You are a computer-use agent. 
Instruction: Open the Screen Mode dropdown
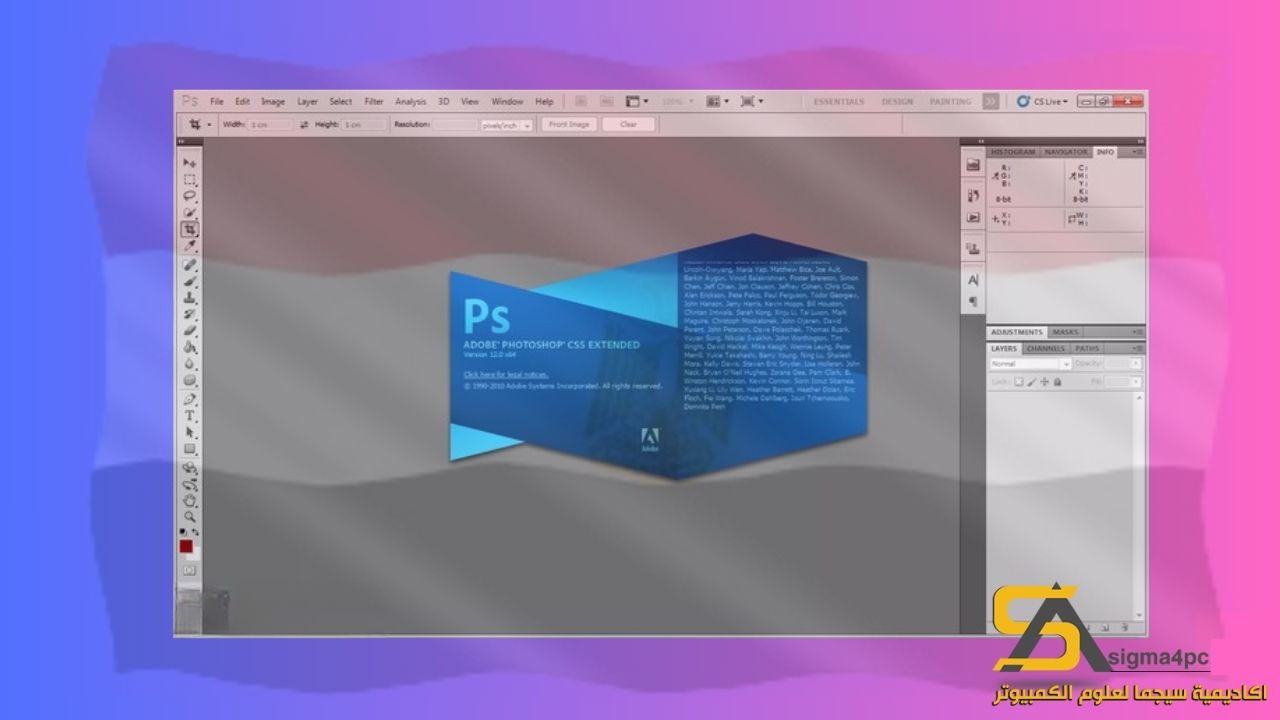[x=751, y=101]
